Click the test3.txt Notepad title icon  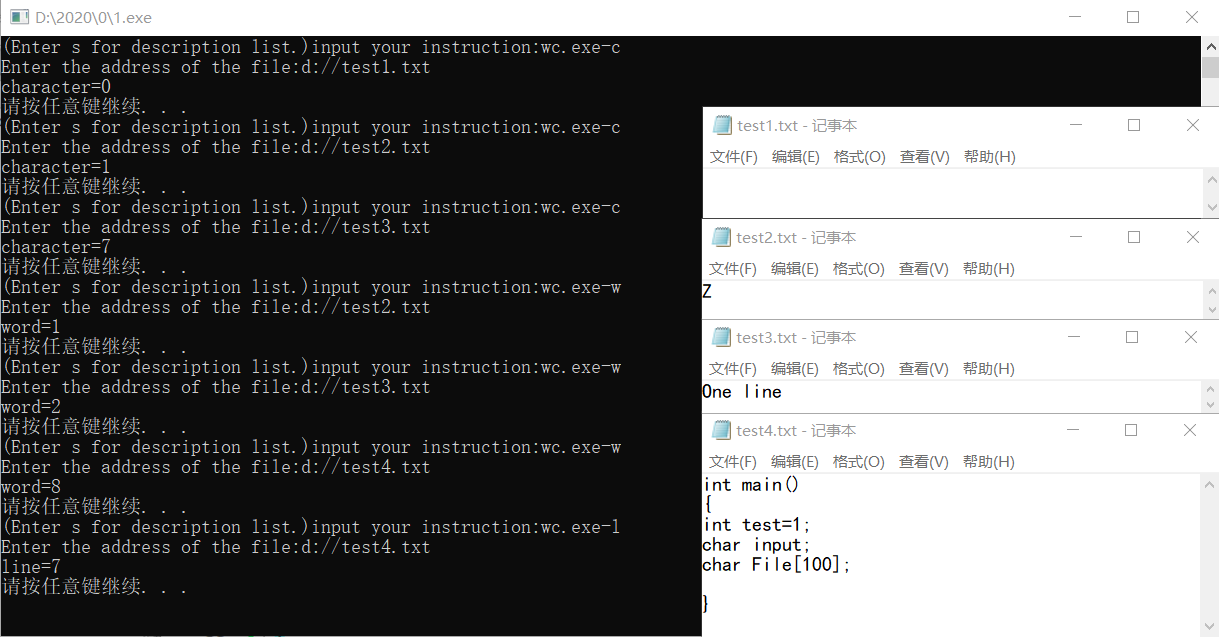[x=721, y=337]
